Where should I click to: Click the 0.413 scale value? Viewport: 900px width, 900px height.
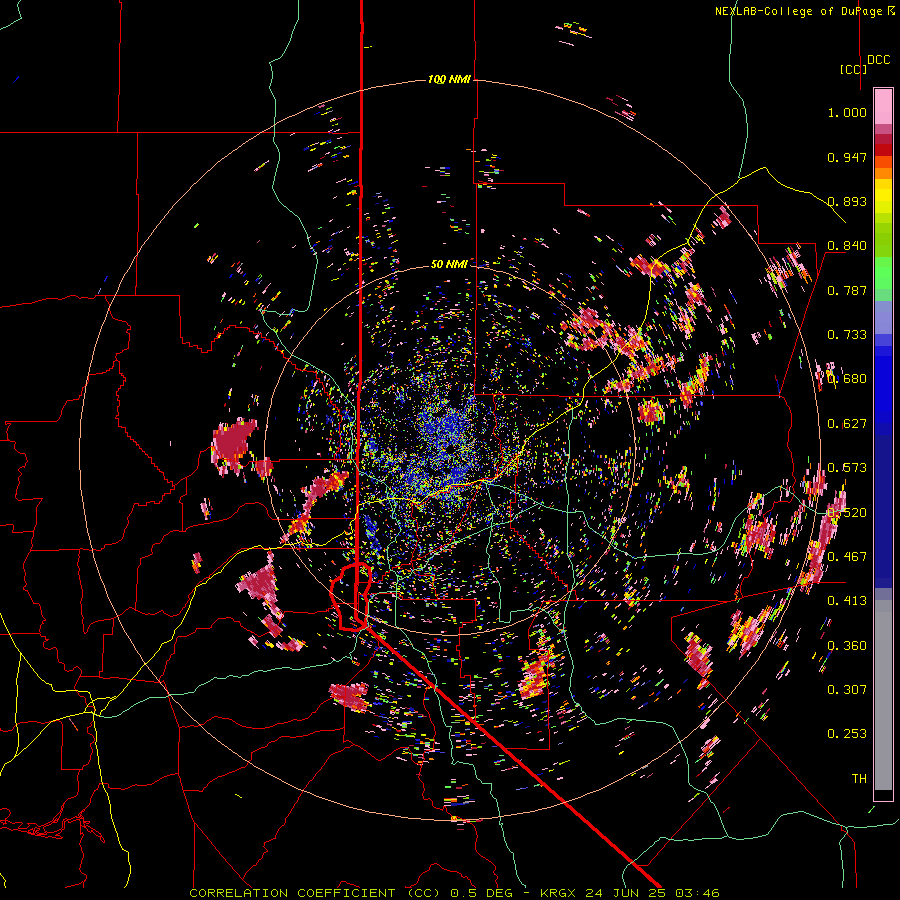click(847, 601)
